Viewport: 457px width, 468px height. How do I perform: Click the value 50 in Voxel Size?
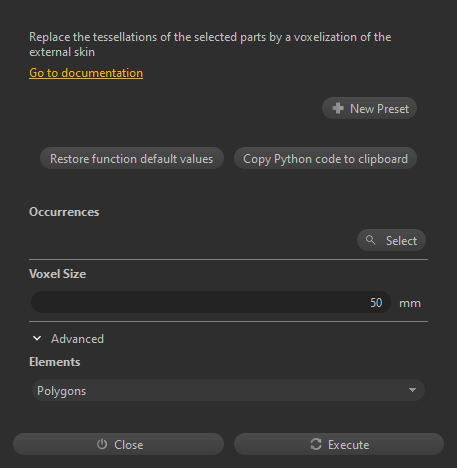(x=376, y=303)
